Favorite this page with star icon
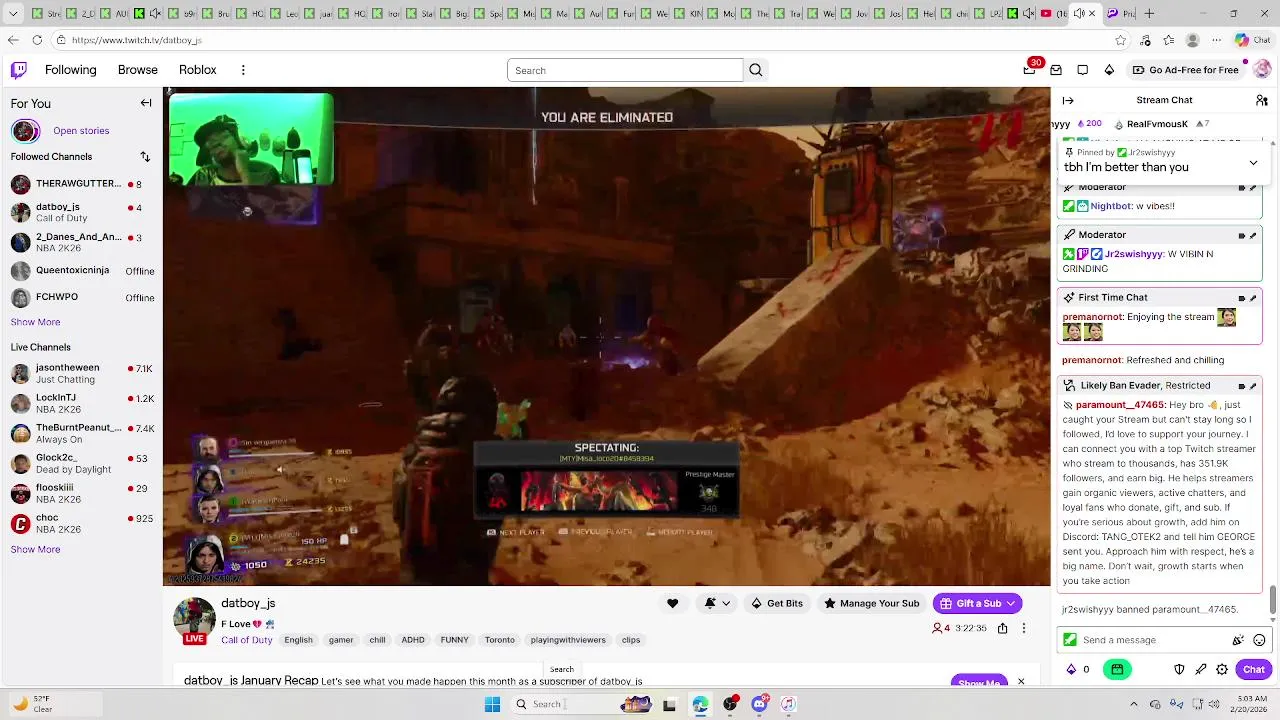Screen dimensions: 1280x720 (x=1121, y=40)
